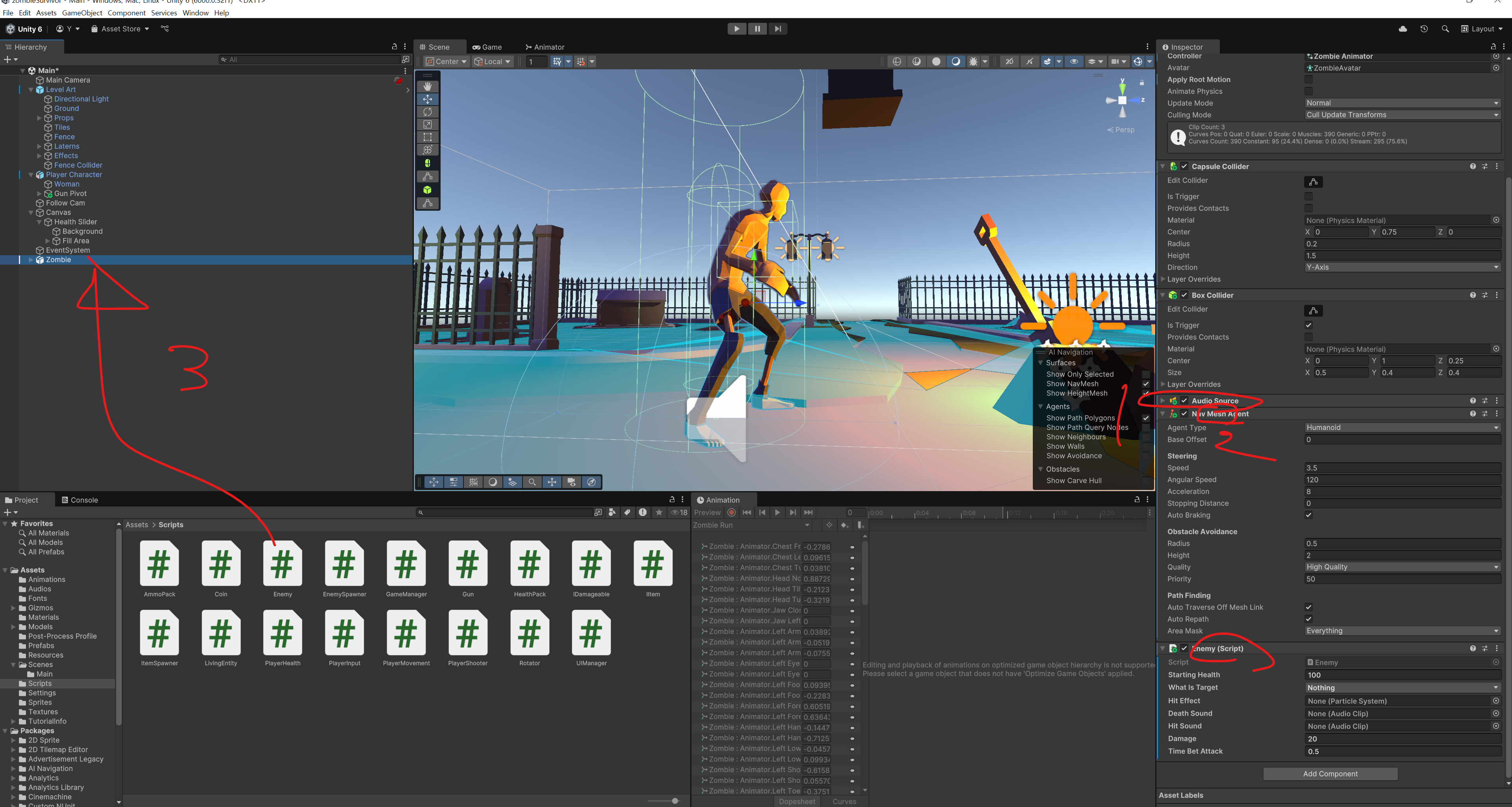Select the Hand tool in scene toolbar

pyautogui.click(x=427, y=86)
